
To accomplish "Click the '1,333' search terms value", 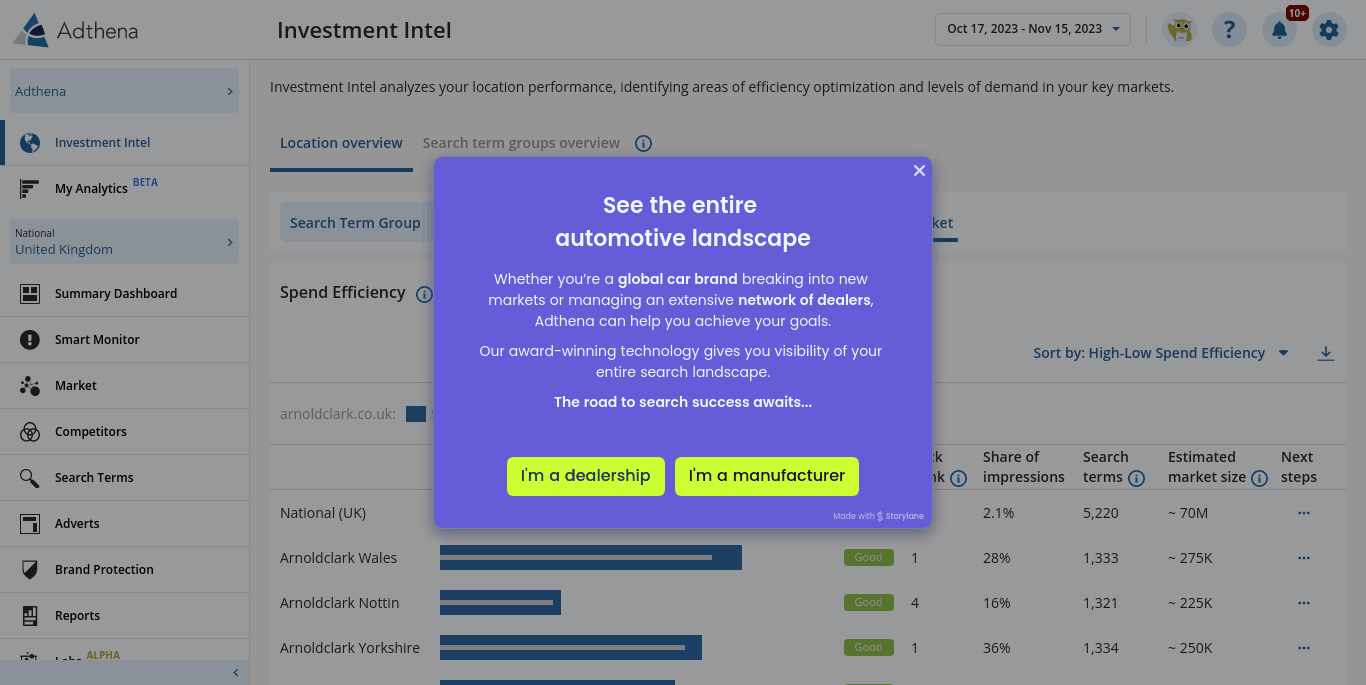I will 1101,558.
